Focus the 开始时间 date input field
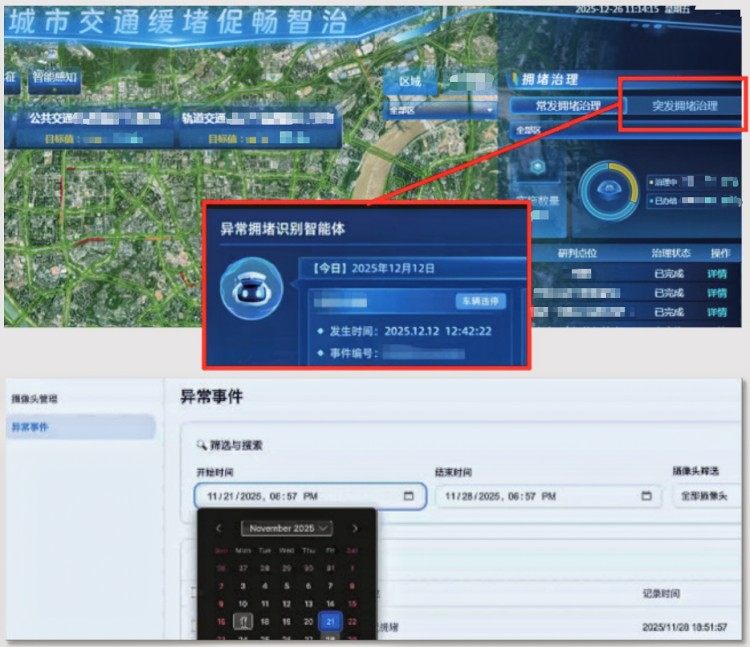 310,496
